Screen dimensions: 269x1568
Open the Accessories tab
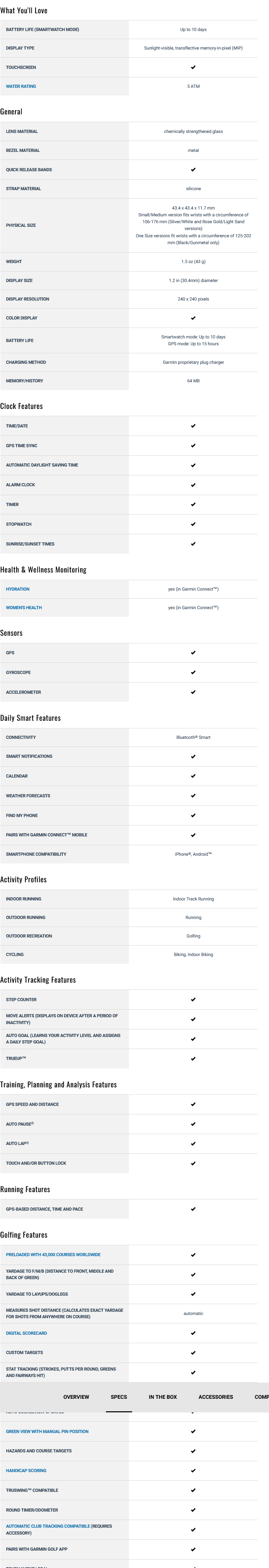coord(215,1397)
